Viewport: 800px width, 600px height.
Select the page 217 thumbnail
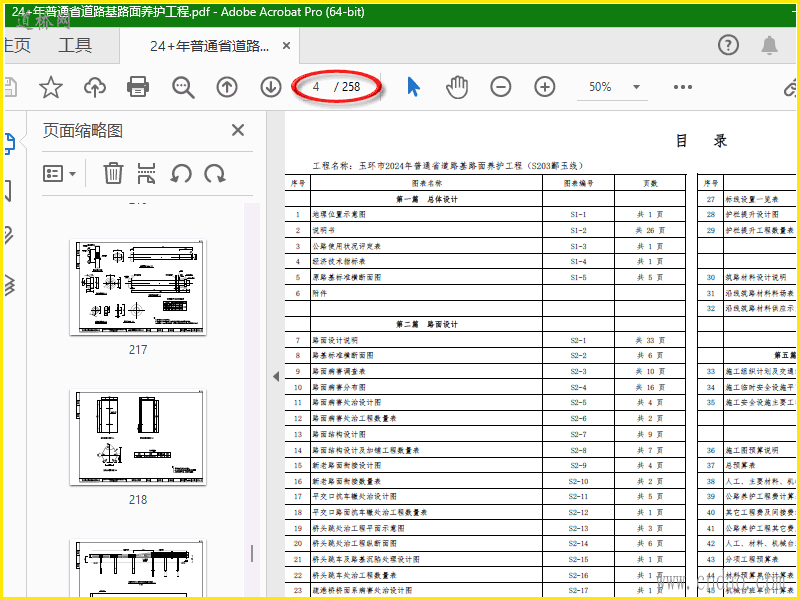138,287
